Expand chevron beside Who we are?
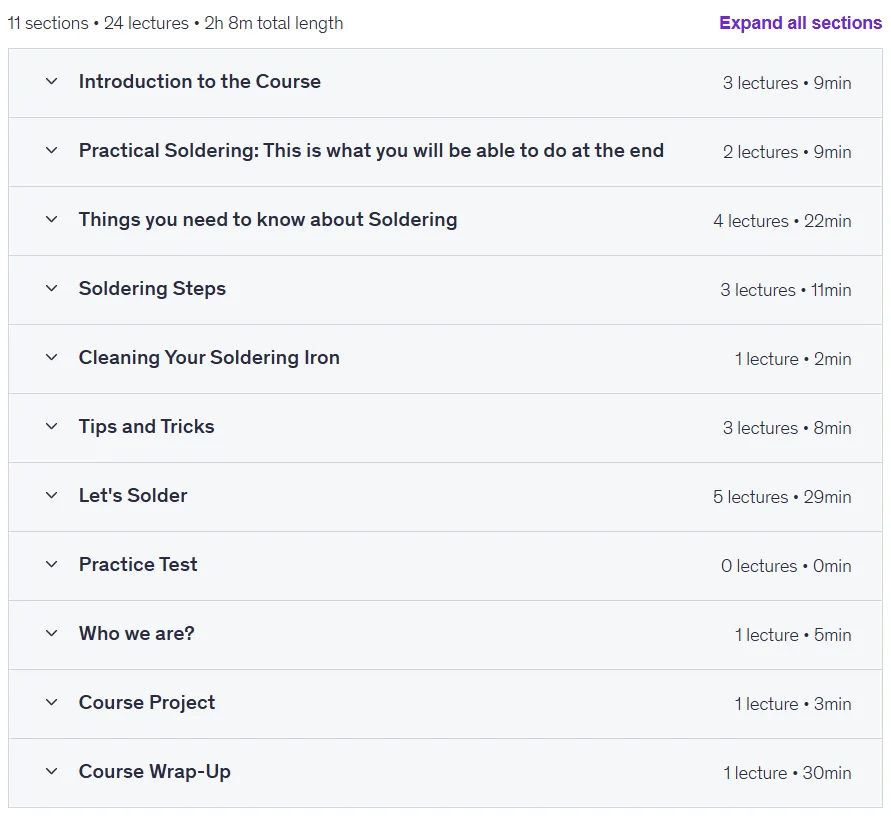This screenshot has width=891, height=816. pyautogui.click(x=51, y=634)
